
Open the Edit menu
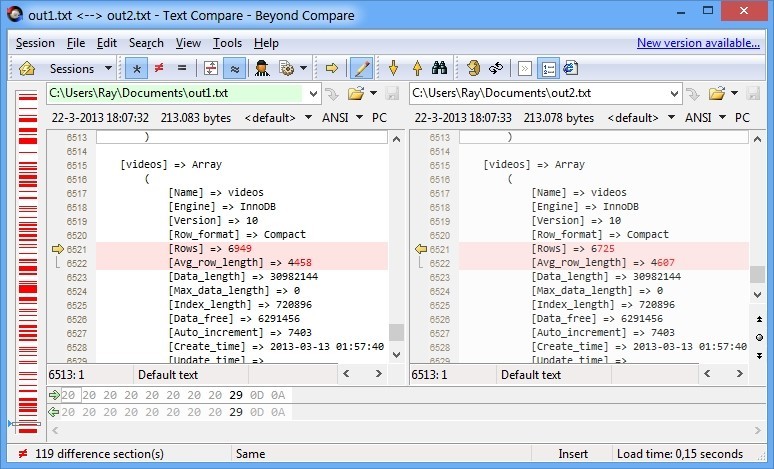point(107,43)
